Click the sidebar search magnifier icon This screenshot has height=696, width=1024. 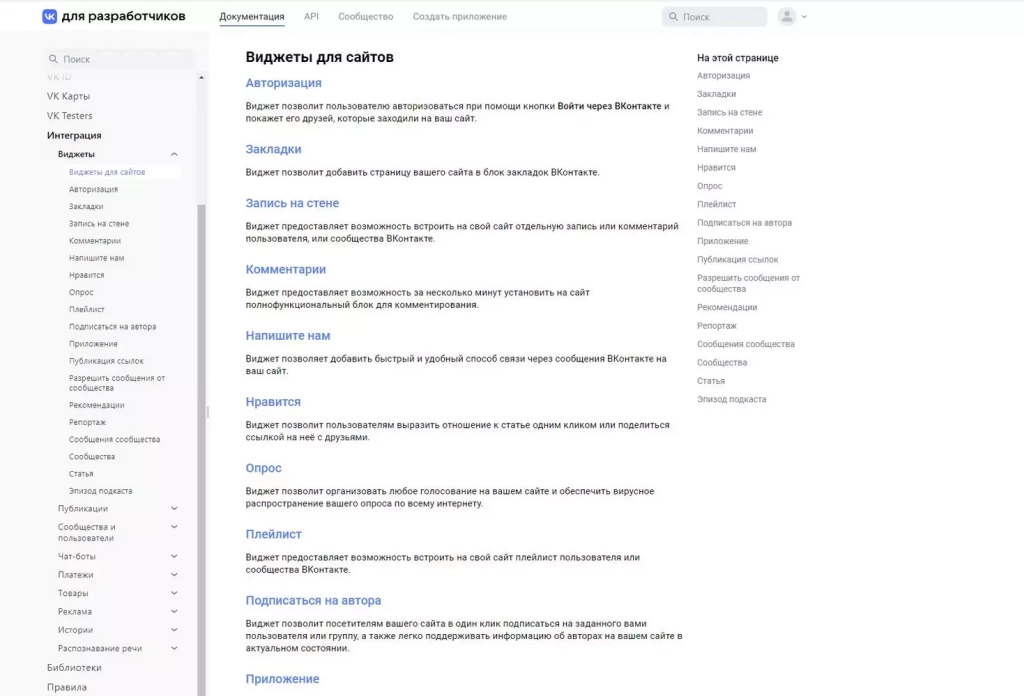[53, 59]
